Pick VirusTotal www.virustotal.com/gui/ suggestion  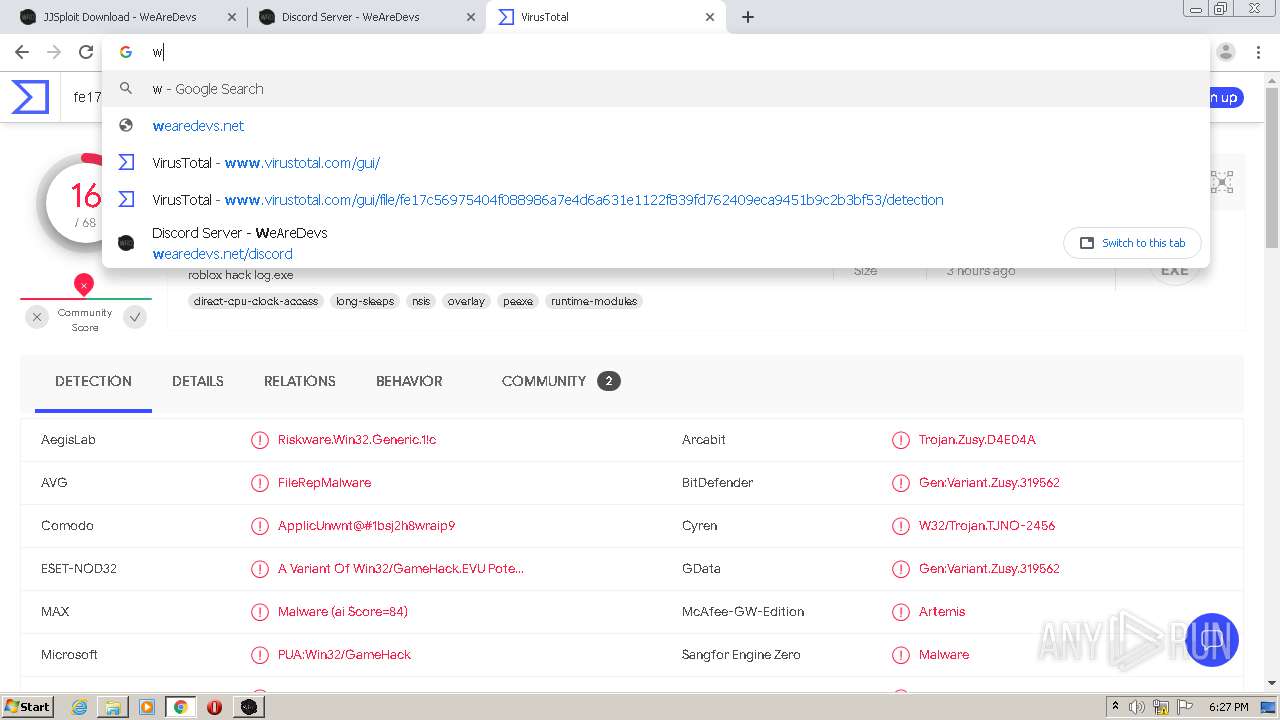click(656, 163)
